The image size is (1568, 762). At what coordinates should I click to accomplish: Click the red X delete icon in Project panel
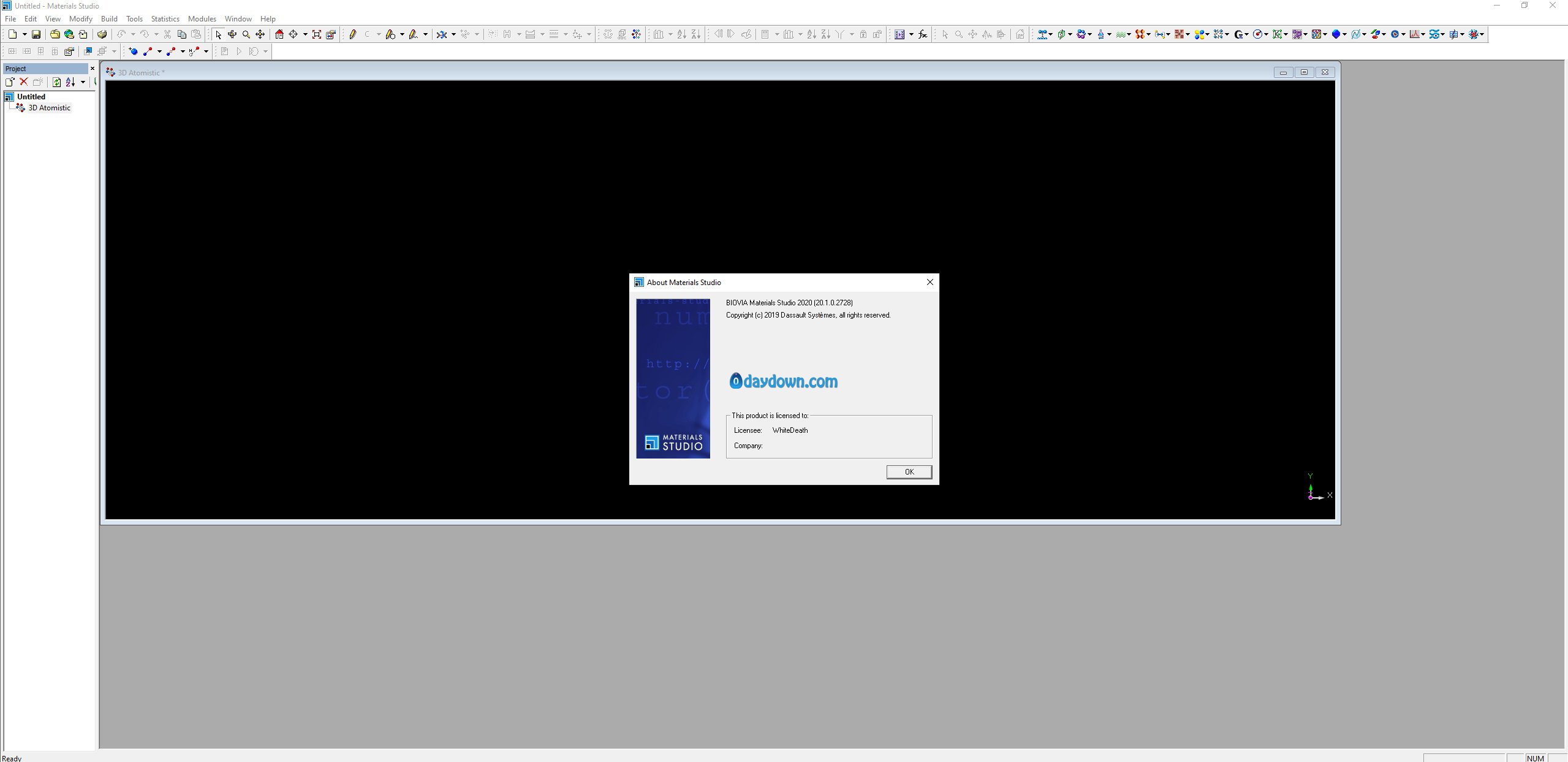[24, 82]
